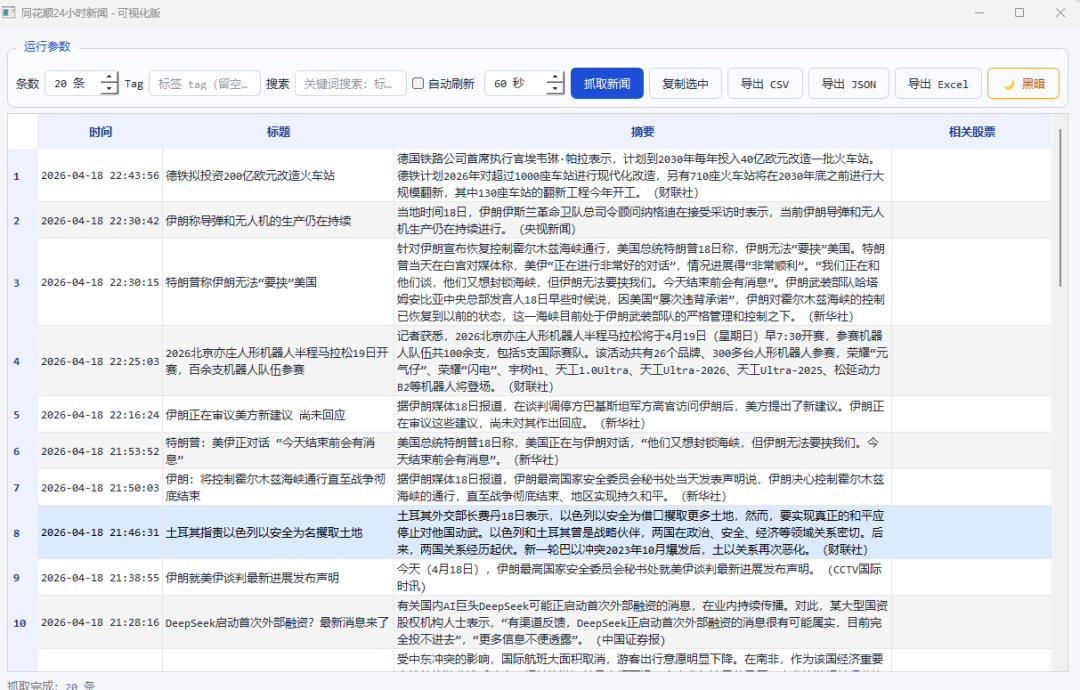This screenshot has width=1080, height=690.
Task: Export news with the 导出 CSV button
Action: pos(765,83)
